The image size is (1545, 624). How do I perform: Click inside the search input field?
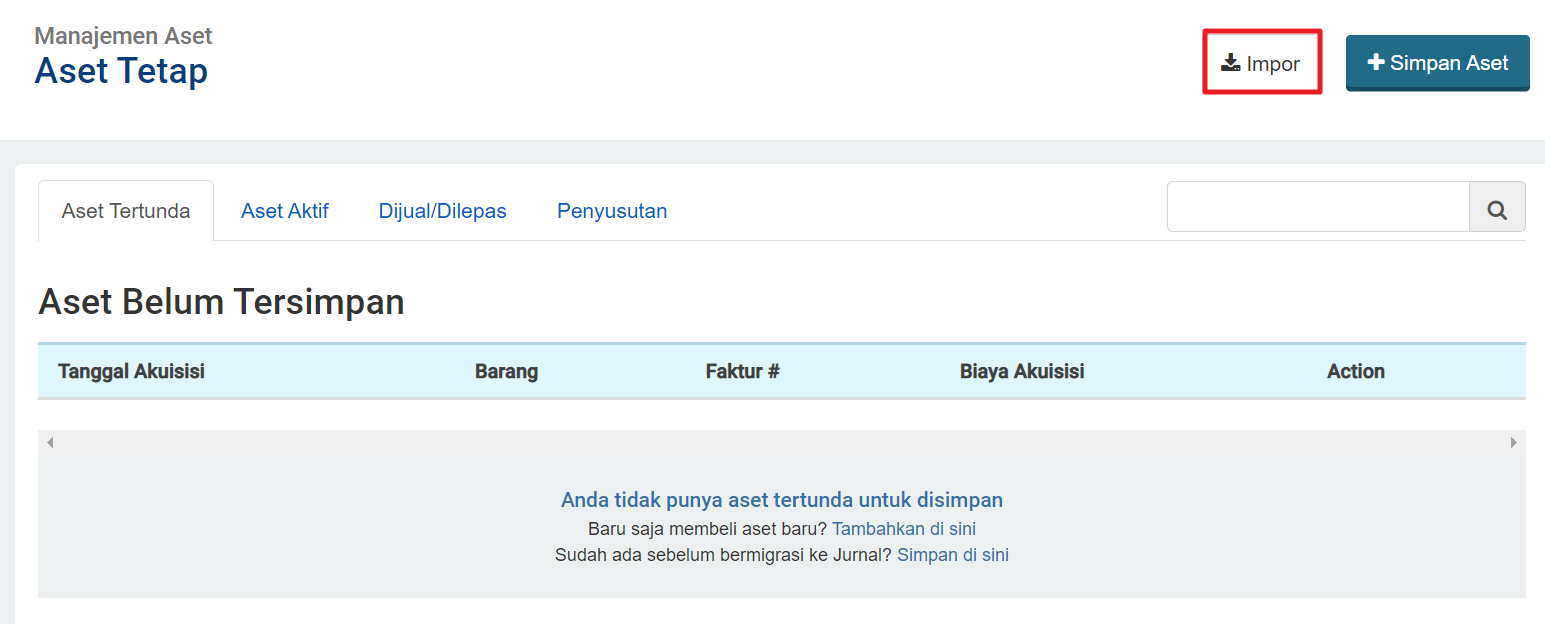(1317, 207)
